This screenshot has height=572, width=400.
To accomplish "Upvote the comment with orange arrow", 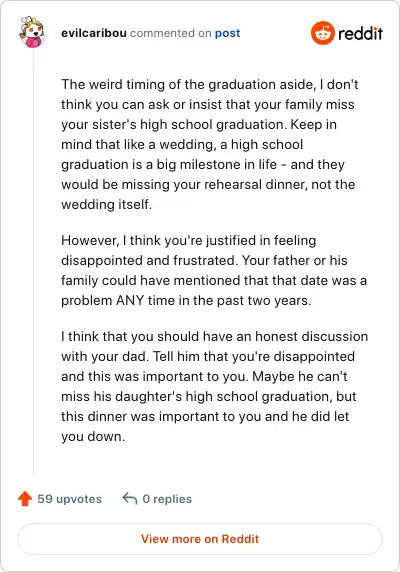I will tap(25, 498).
